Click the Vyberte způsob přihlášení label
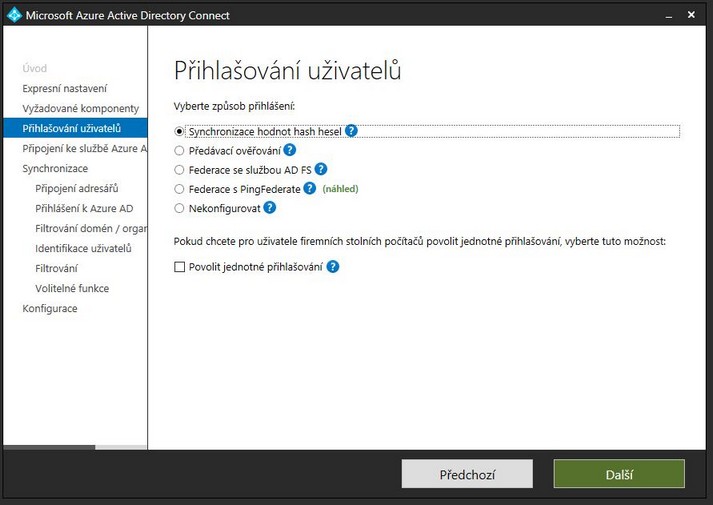The width and height of the screenshot is (713, 505). (x=234, y=106)
